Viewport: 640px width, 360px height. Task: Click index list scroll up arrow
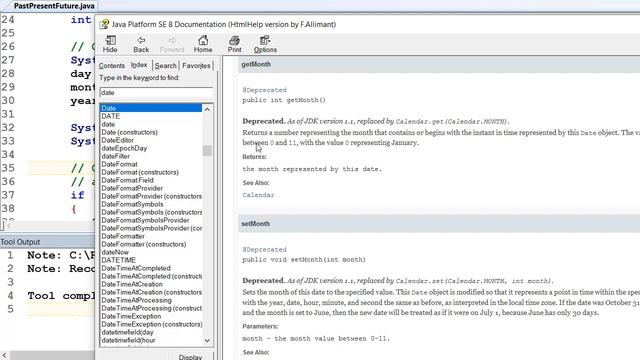click(207, 109)
